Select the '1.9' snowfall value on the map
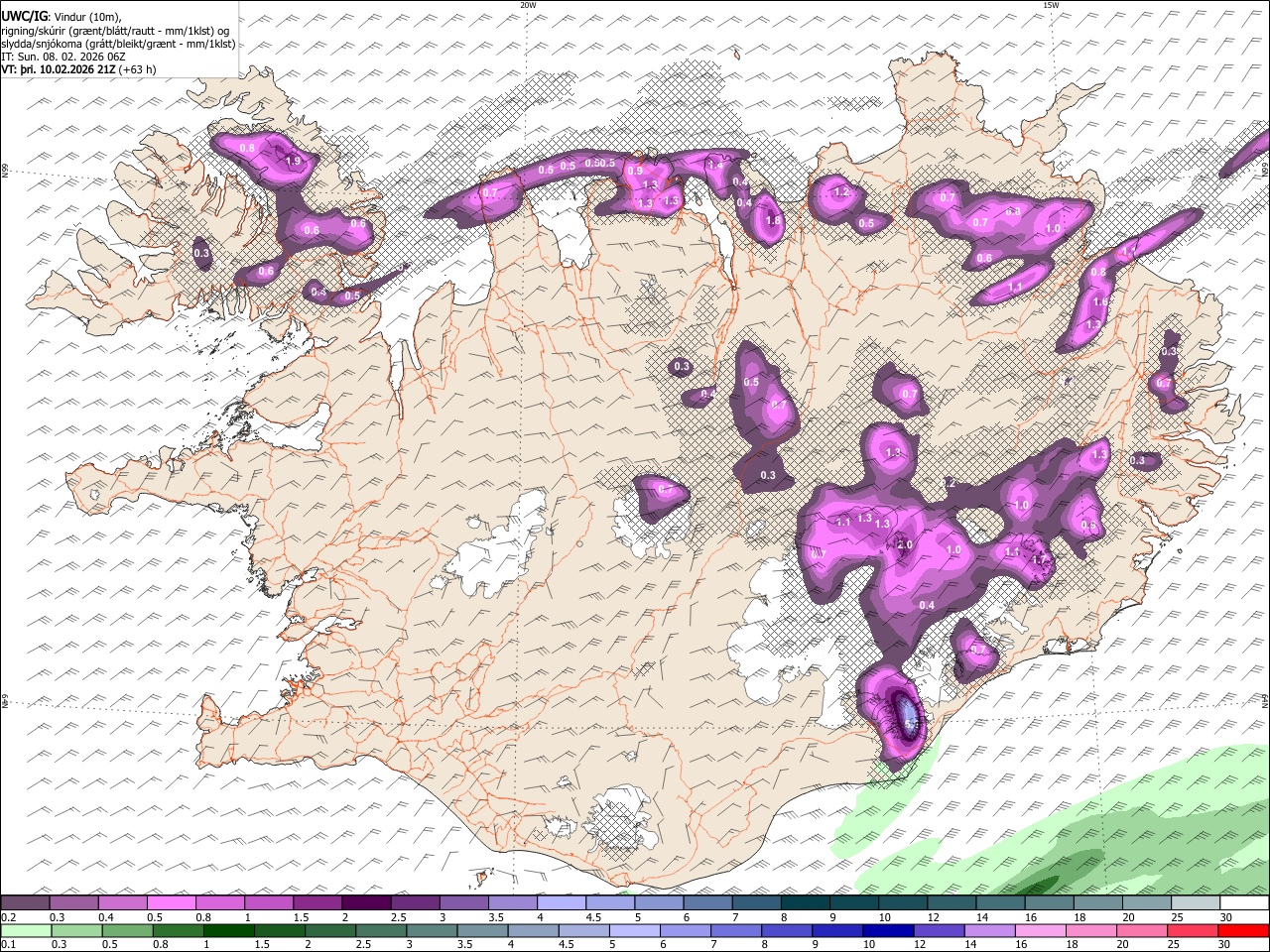Screen dimensions: 1270x952 click(x=292, y=161)
